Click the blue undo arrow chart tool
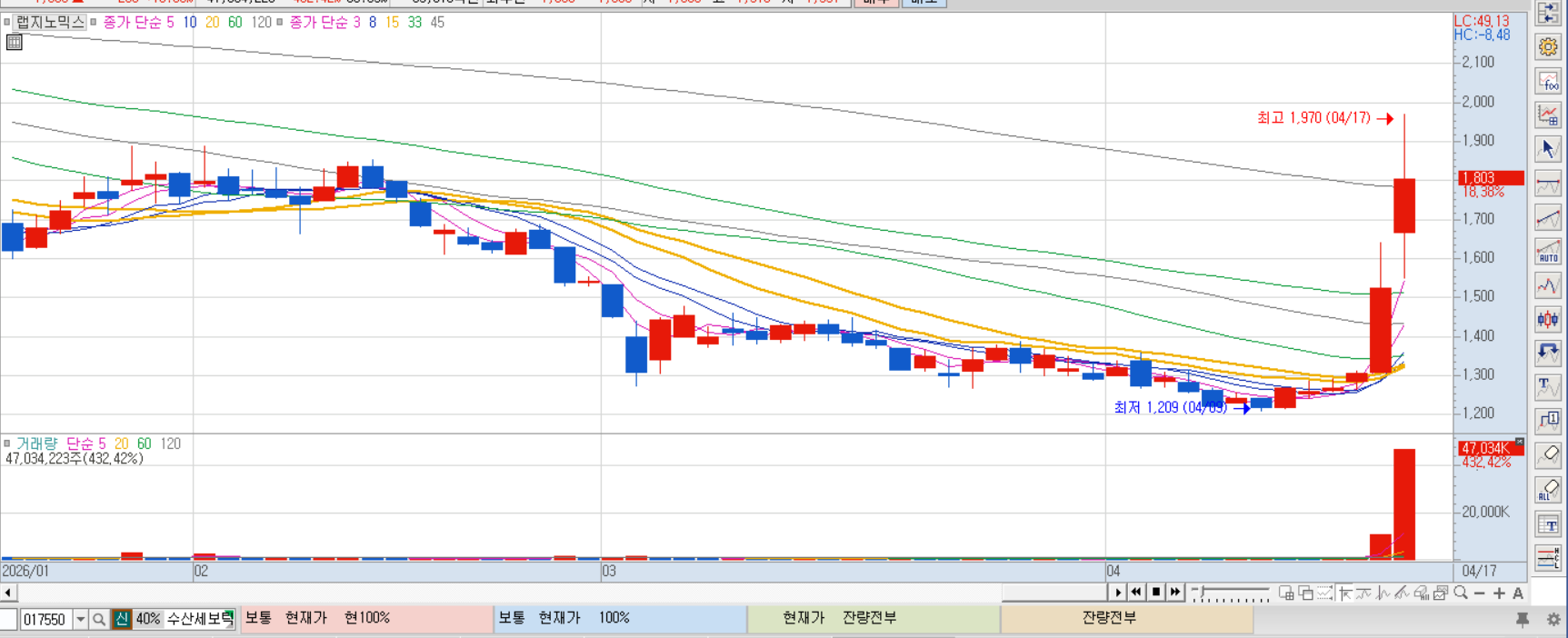Viewport: 1568px width, 638px height. coord(1548,353)
